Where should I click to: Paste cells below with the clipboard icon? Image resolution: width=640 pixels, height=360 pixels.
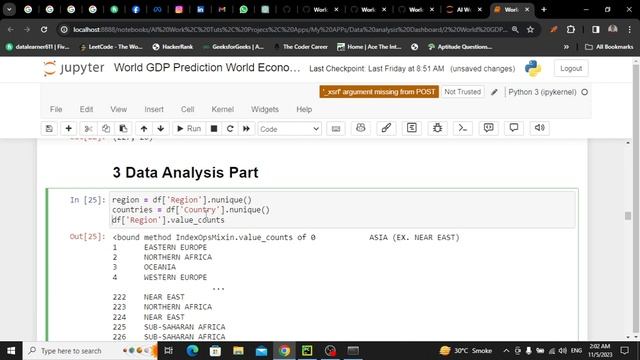[123, 129]
